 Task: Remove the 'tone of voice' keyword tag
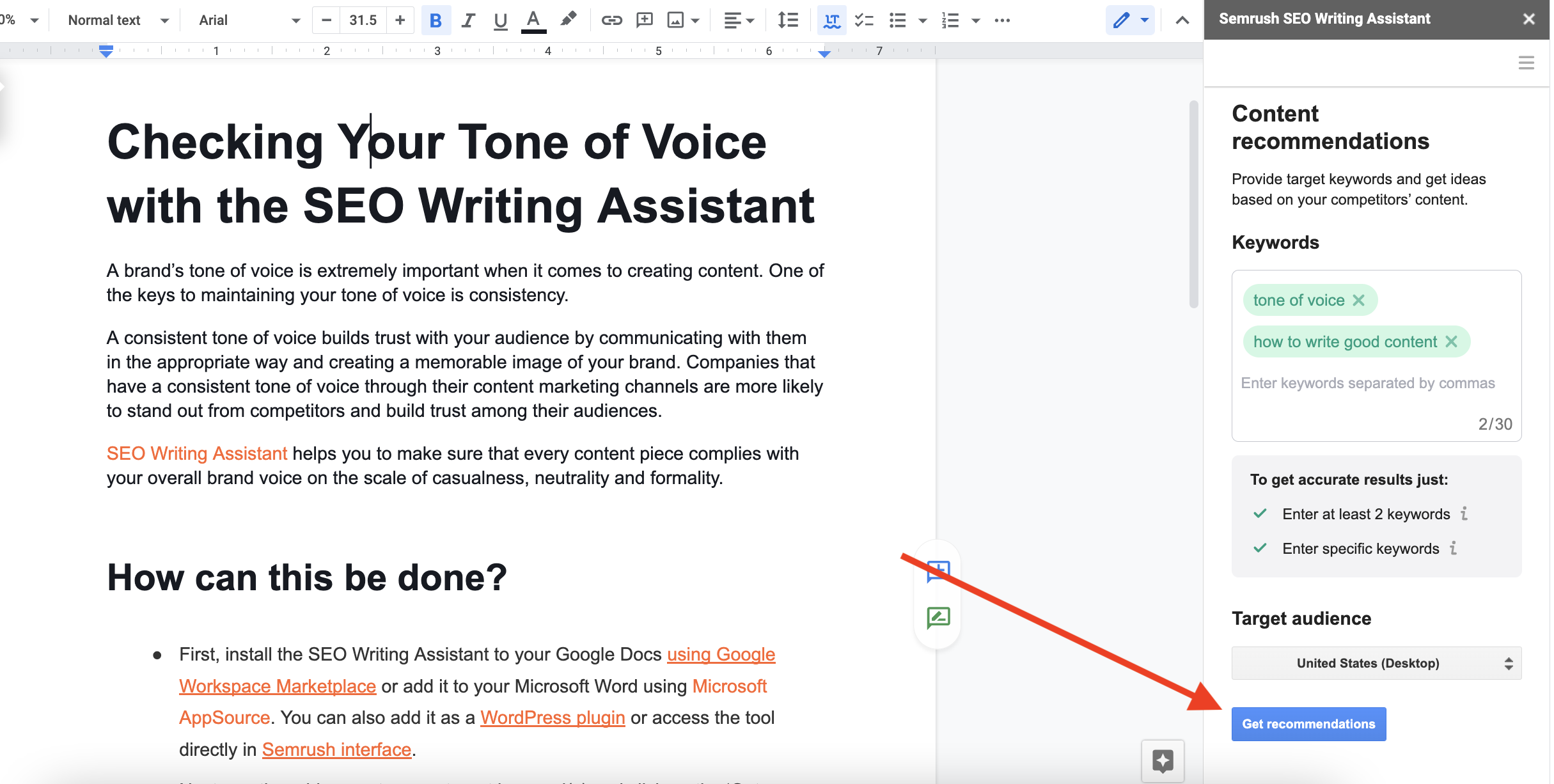(1359, 300)
